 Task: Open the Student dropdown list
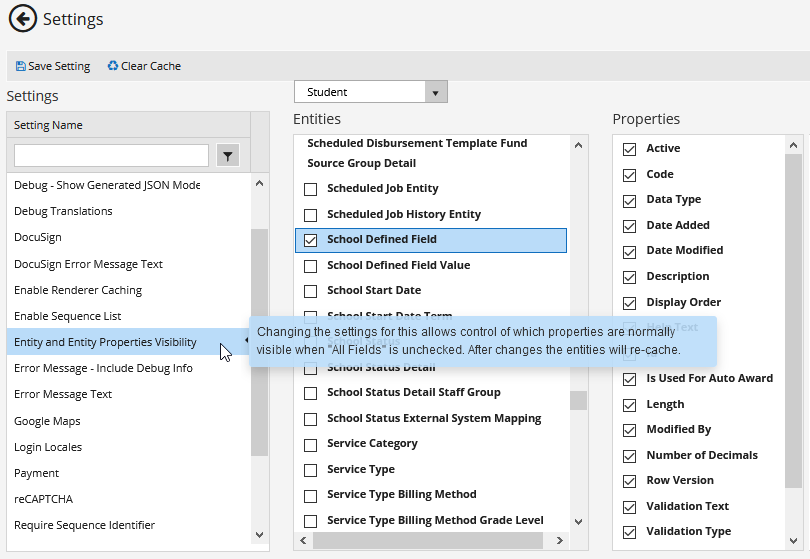tap(434, 92)
